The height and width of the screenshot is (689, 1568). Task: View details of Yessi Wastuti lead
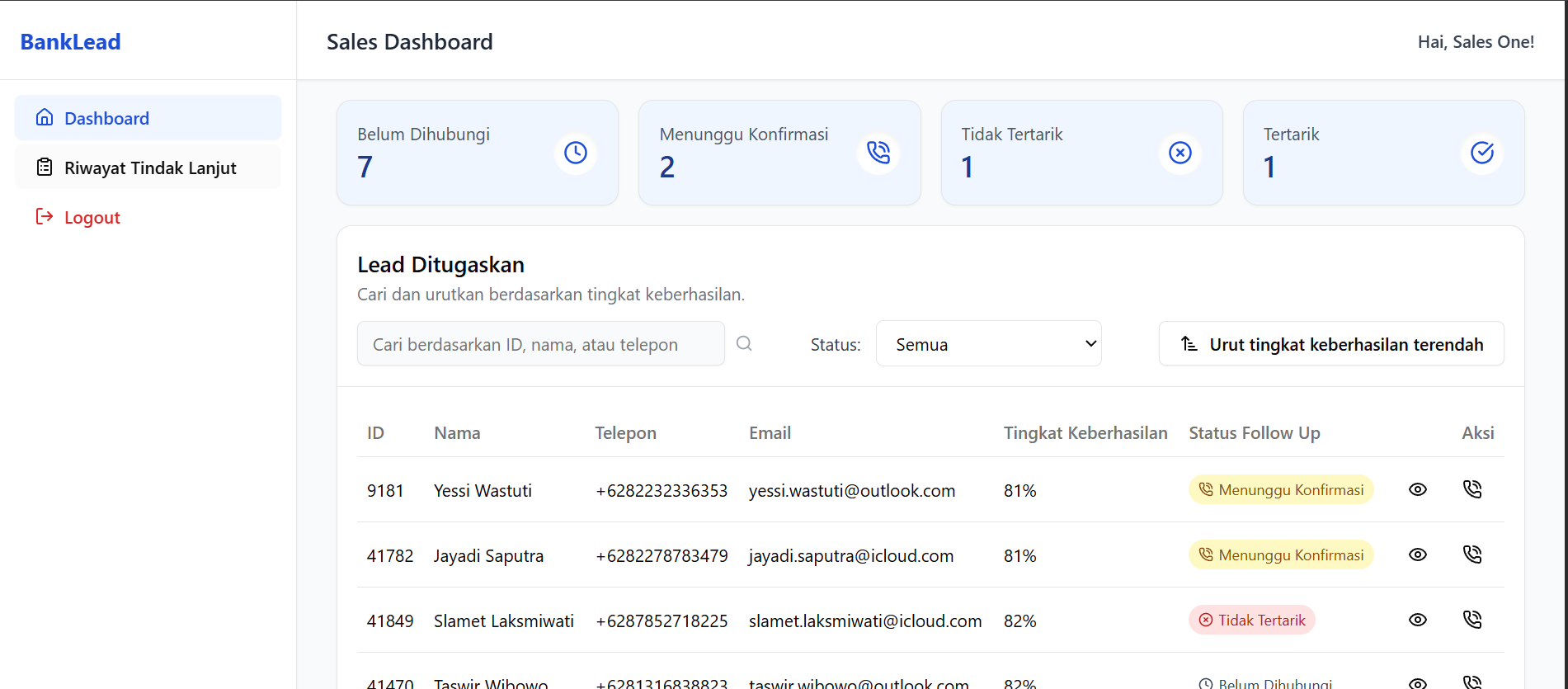point(1417,489)
